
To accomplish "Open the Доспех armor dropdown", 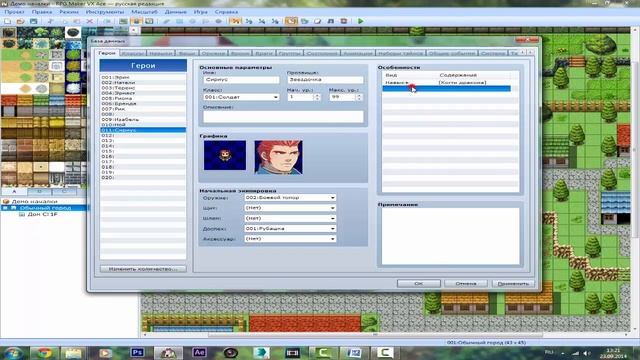I will (x=290, y=229).
